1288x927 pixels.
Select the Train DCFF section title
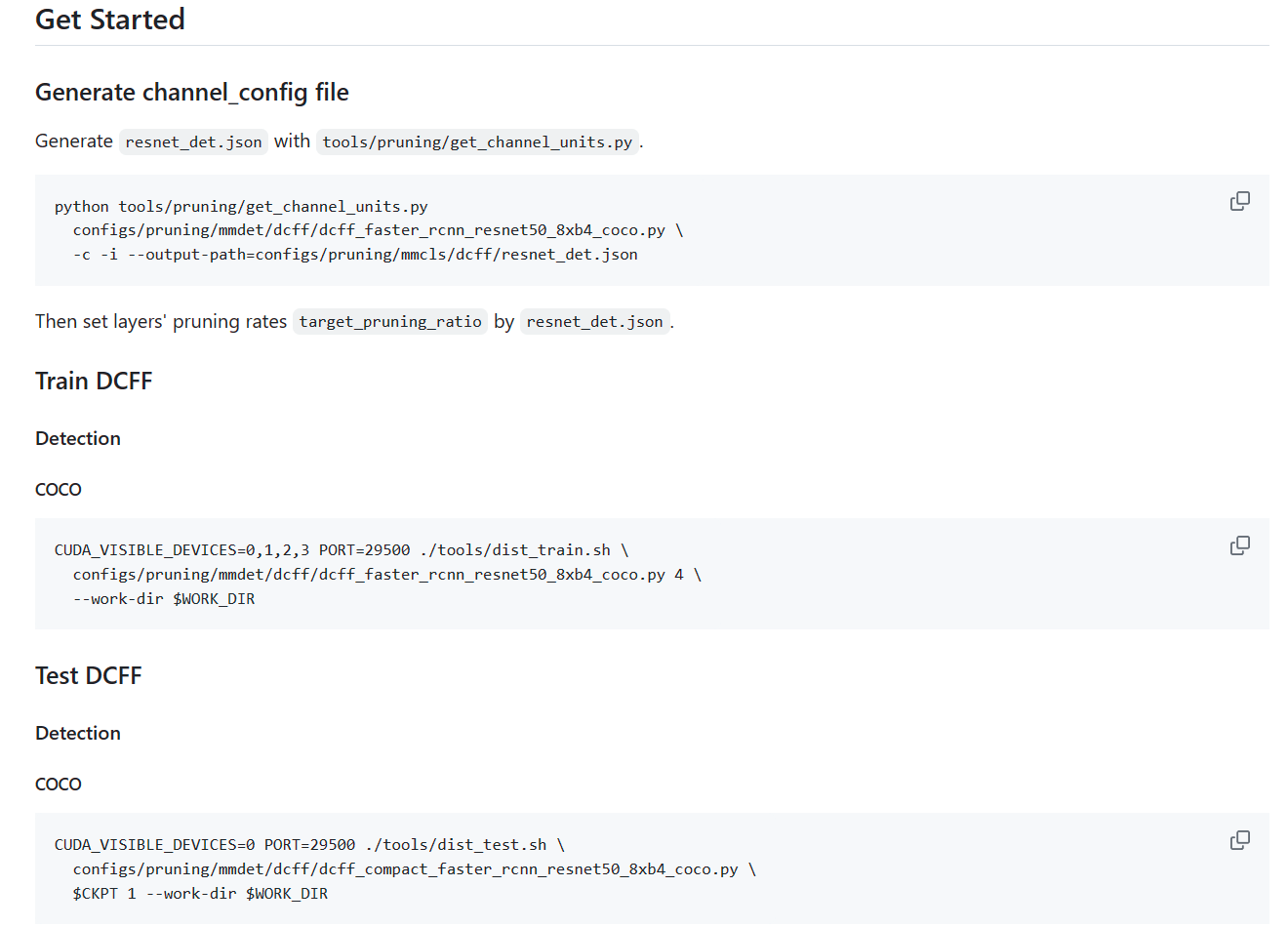pyautogui.click(x=93, y=381)
